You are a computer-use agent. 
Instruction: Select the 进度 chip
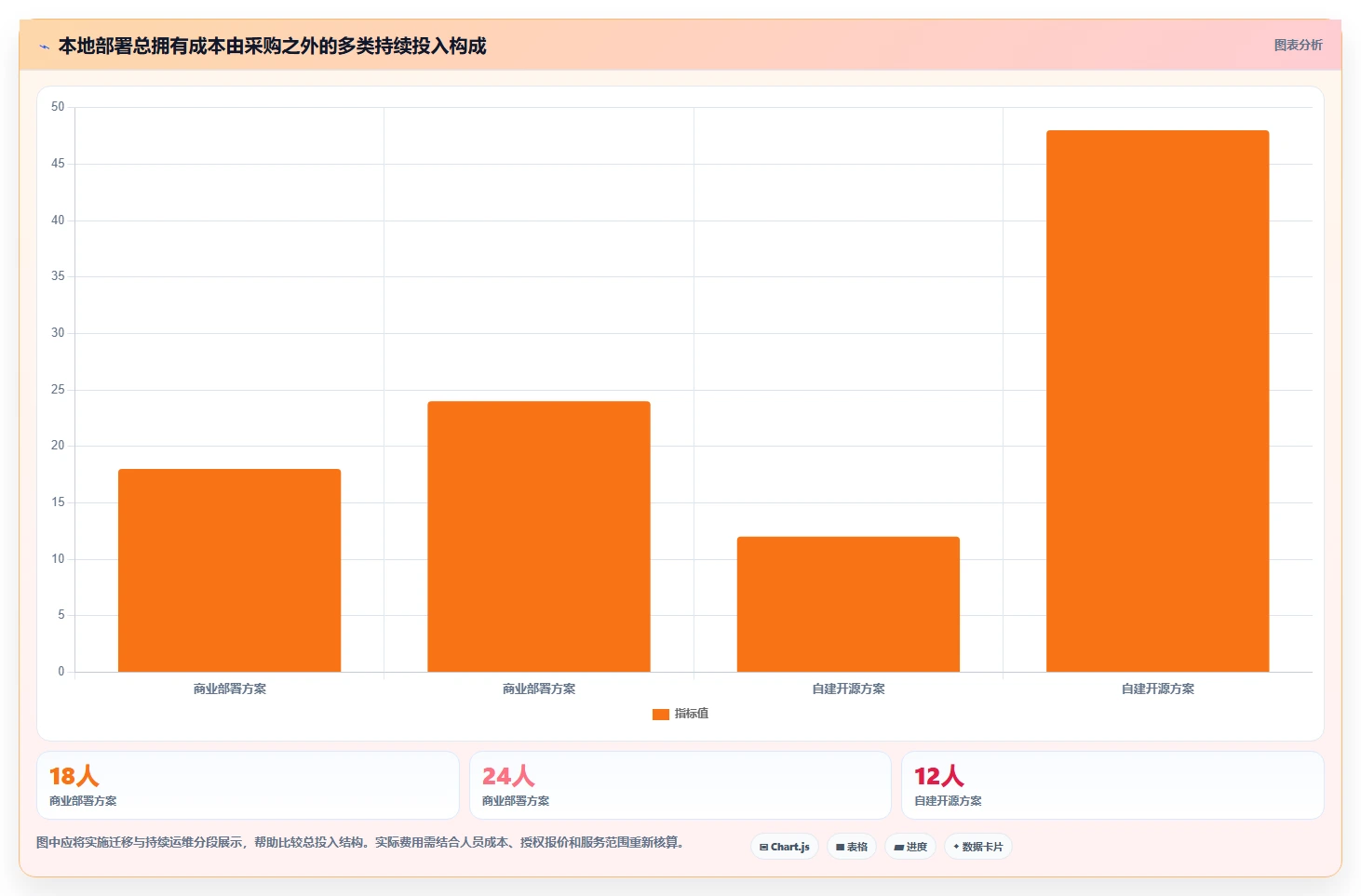[910, 847]
